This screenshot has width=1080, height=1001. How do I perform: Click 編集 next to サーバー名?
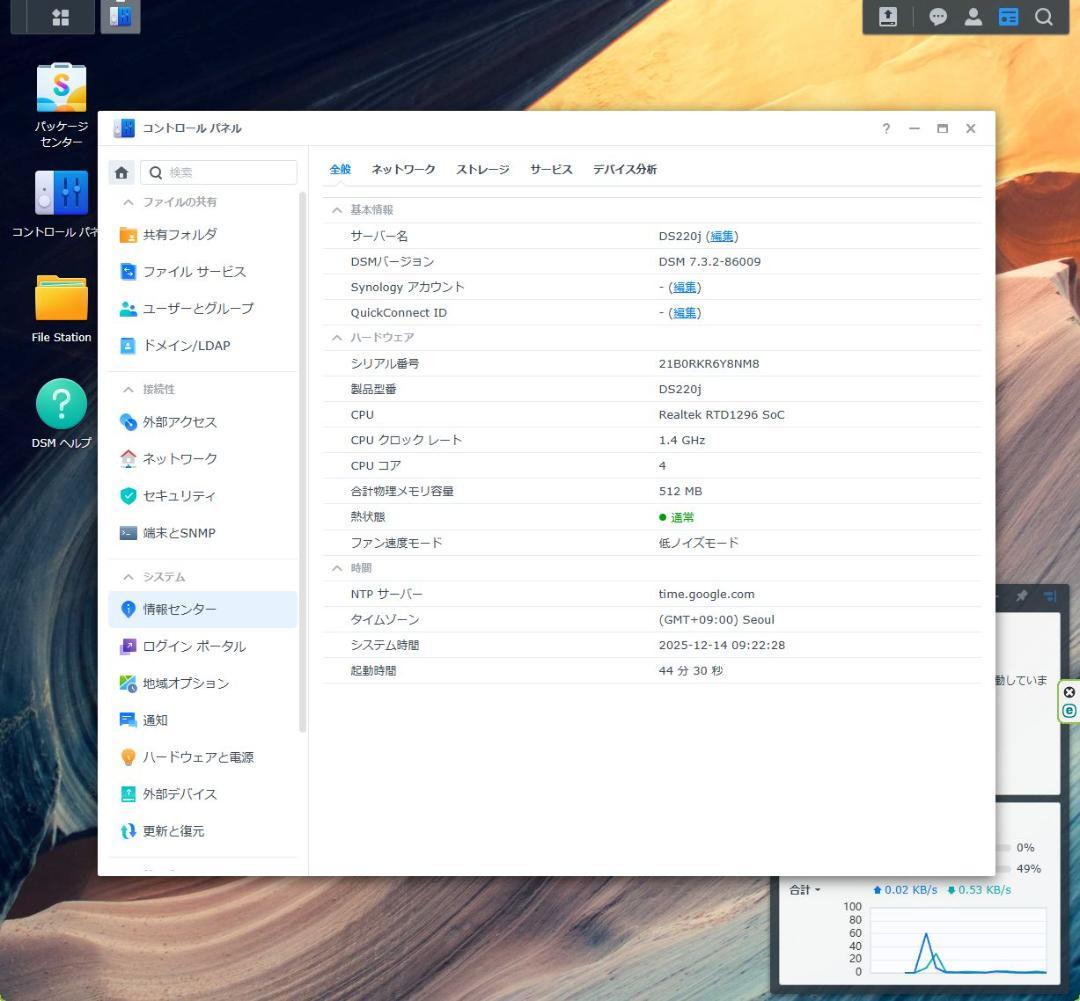coord(721,236)
